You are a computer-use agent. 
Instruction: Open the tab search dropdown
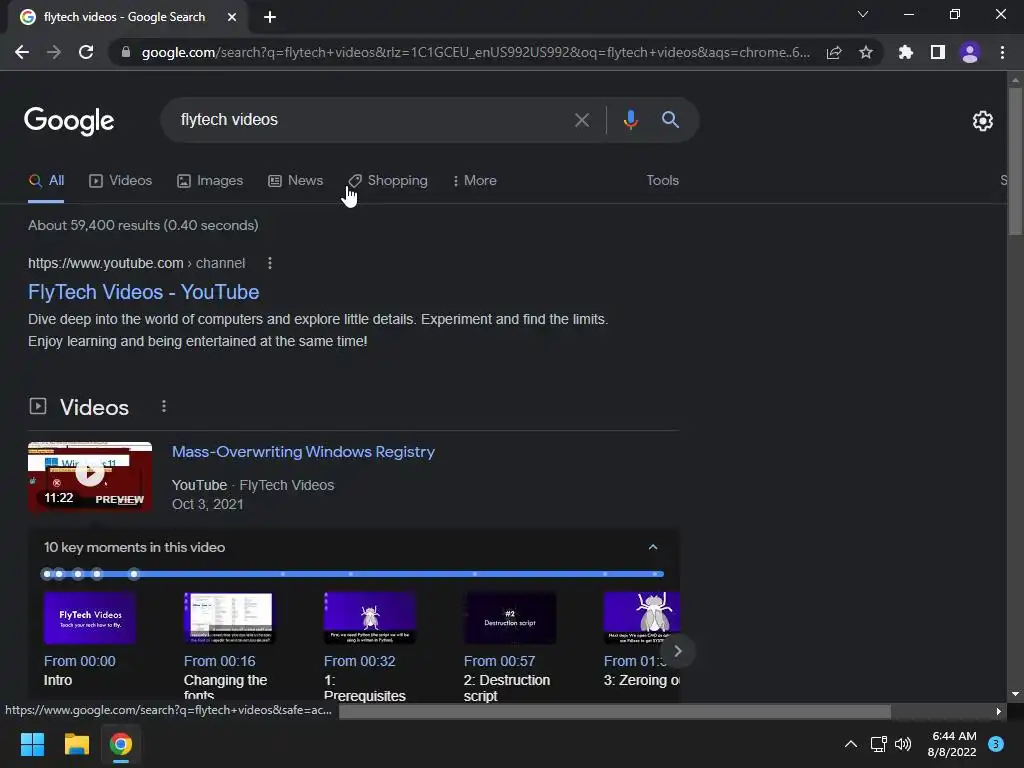pyautogui.click(x=863, y=14)
